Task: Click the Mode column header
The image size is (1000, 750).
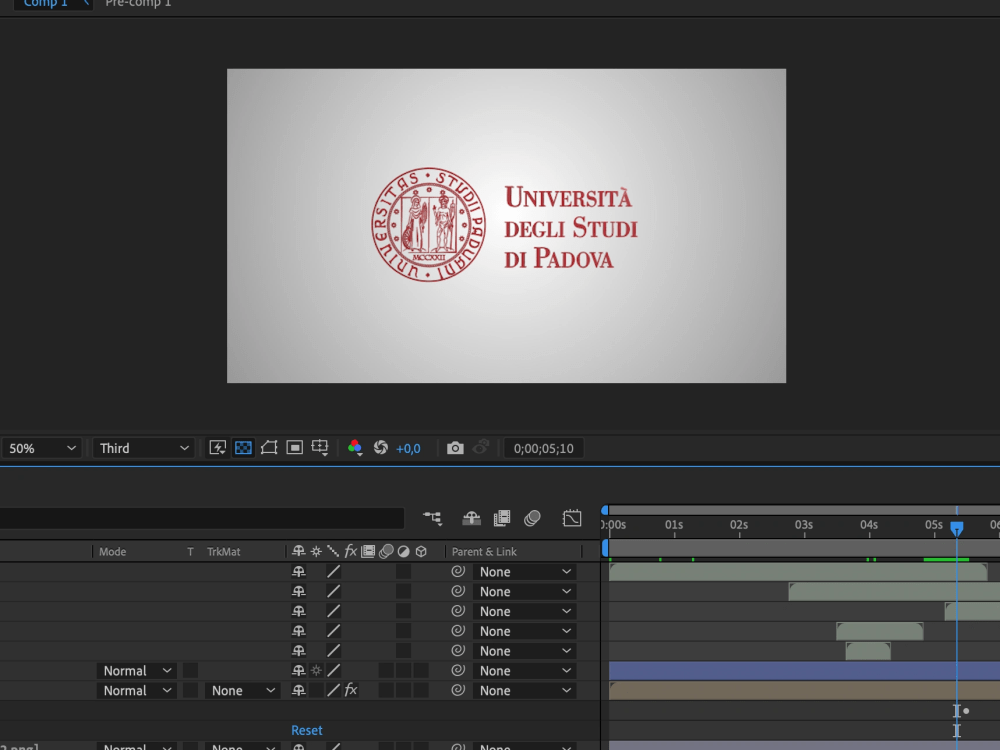Action: coord(112,552)
